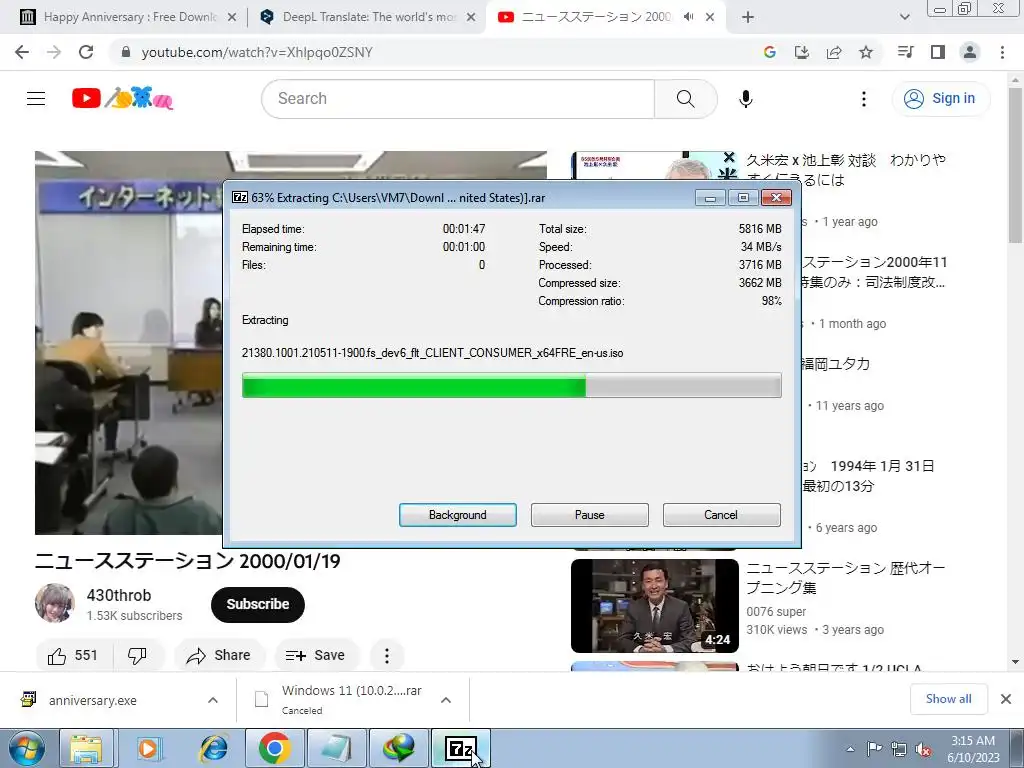Open Chrome three-dot menu
The width and height of the screenshot is (1024, 768).
point(1002,52)
